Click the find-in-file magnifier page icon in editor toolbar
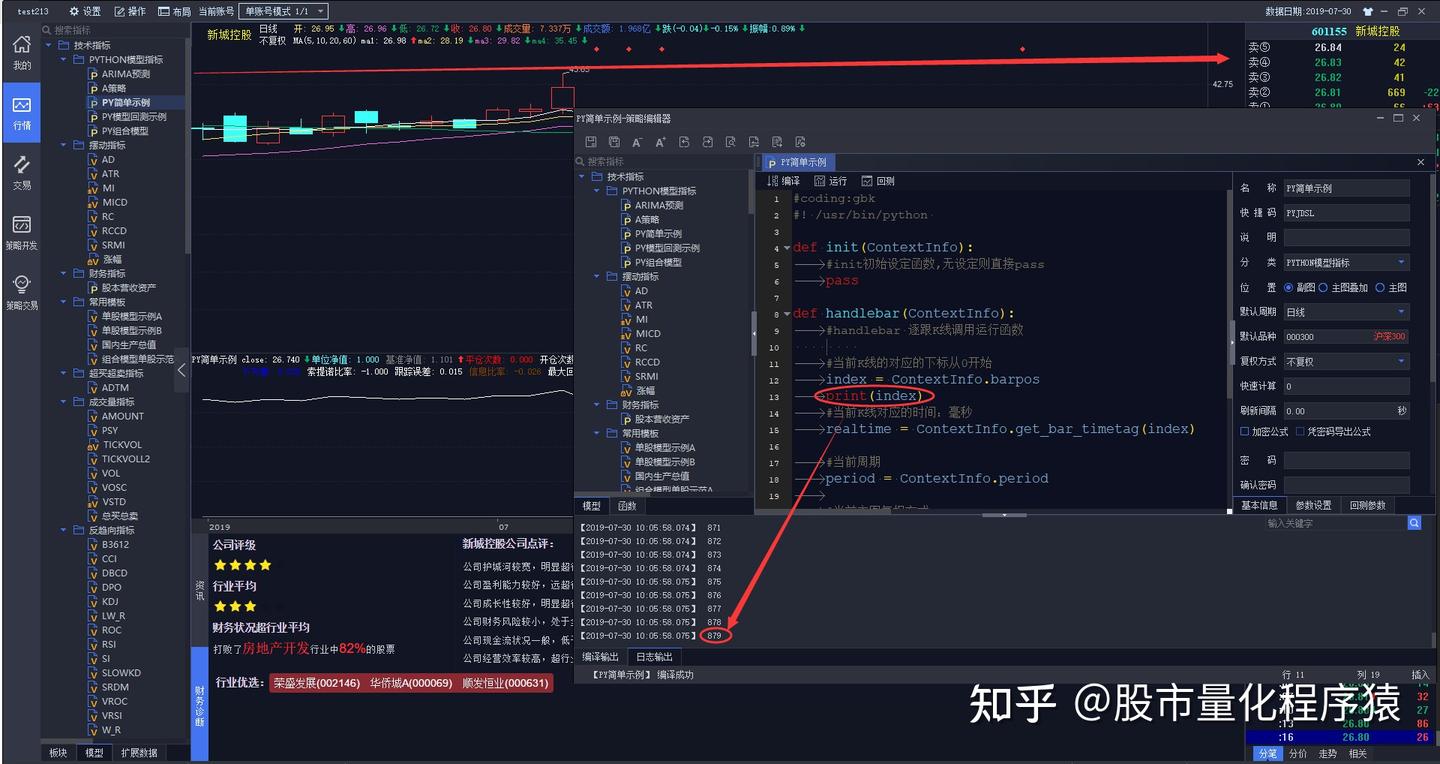Screen dimensions: 1440x764 pyautogui.click(x=730, y=142)
